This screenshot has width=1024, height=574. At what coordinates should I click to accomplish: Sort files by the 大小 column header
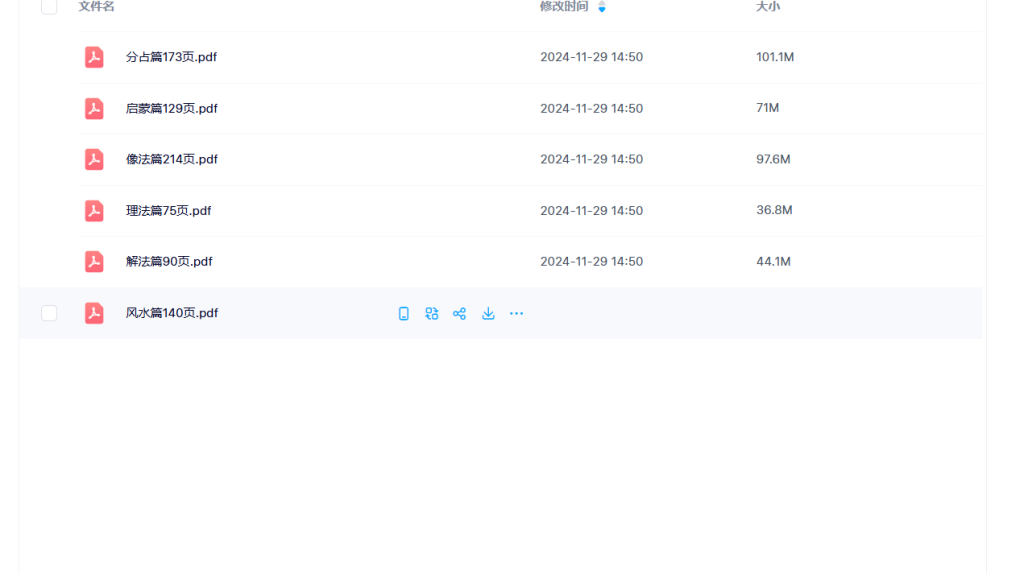tap(768, 7)
